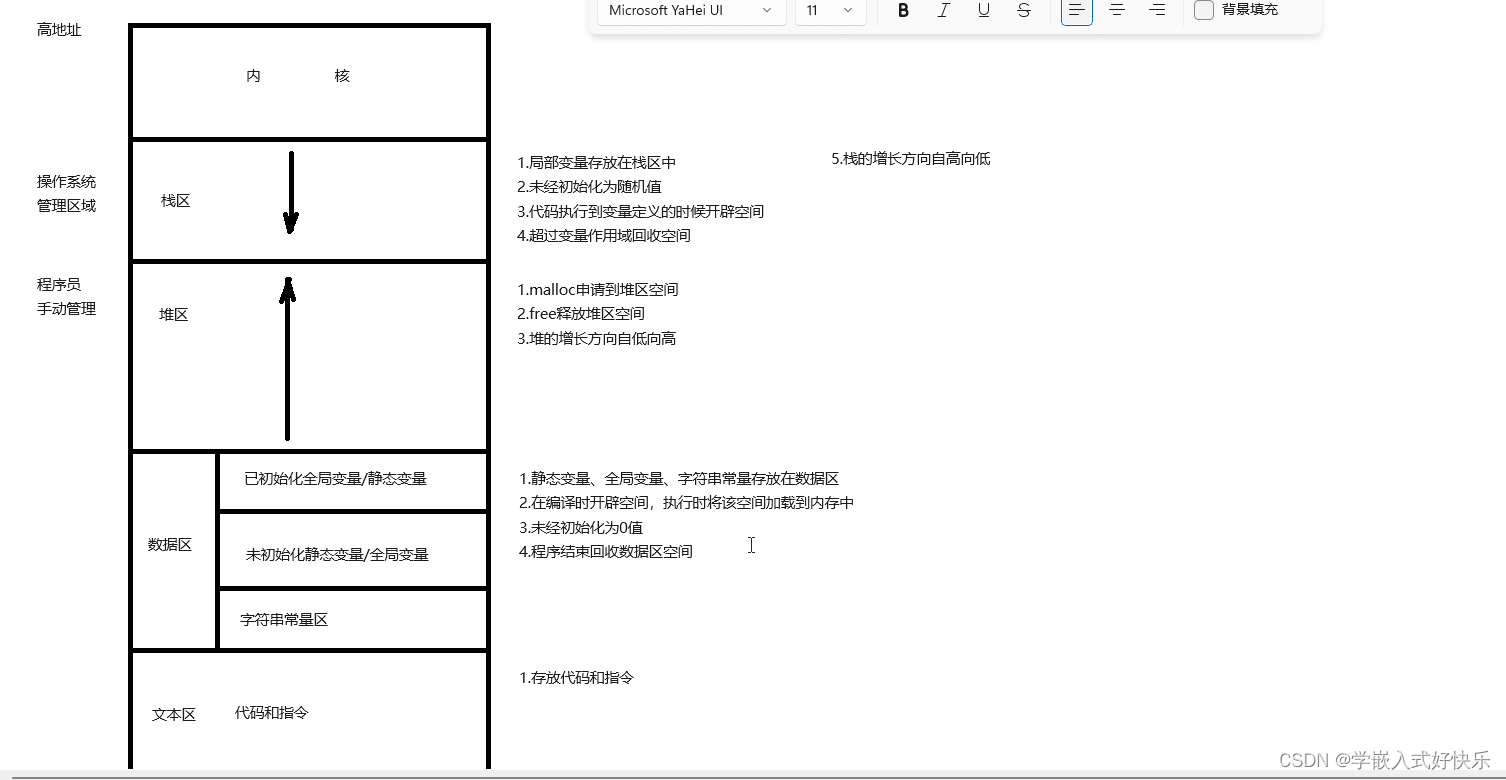Image resolution: width=1506 pixels, height=780 pixels.
Task: Click the 堆区 label
Action: pos(174,315)
